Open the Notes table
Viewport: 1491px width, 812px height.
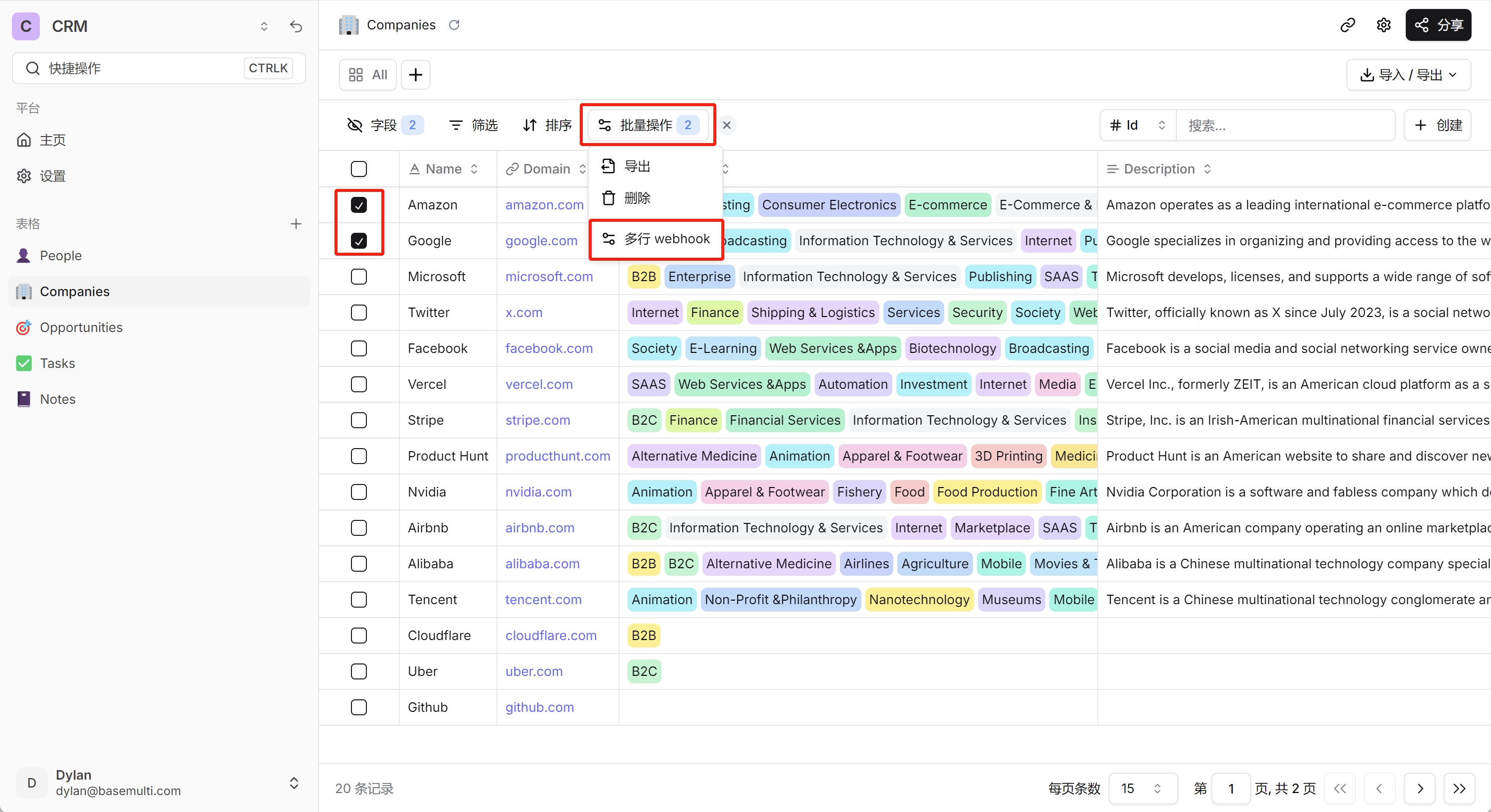tap(159, 399)
